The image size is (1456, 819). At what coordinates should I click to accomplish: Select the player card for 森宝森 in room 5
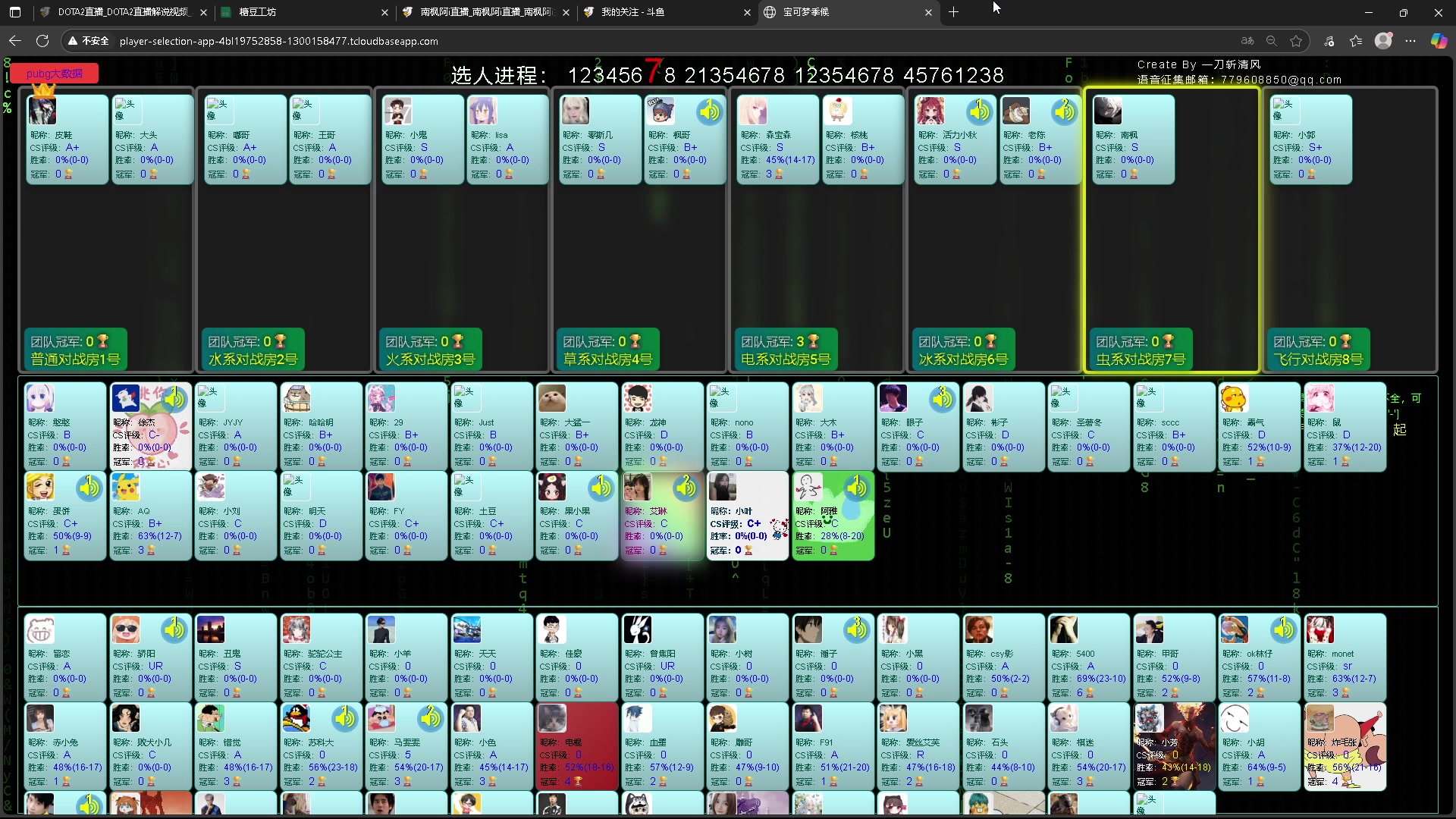tap(778, 140)
